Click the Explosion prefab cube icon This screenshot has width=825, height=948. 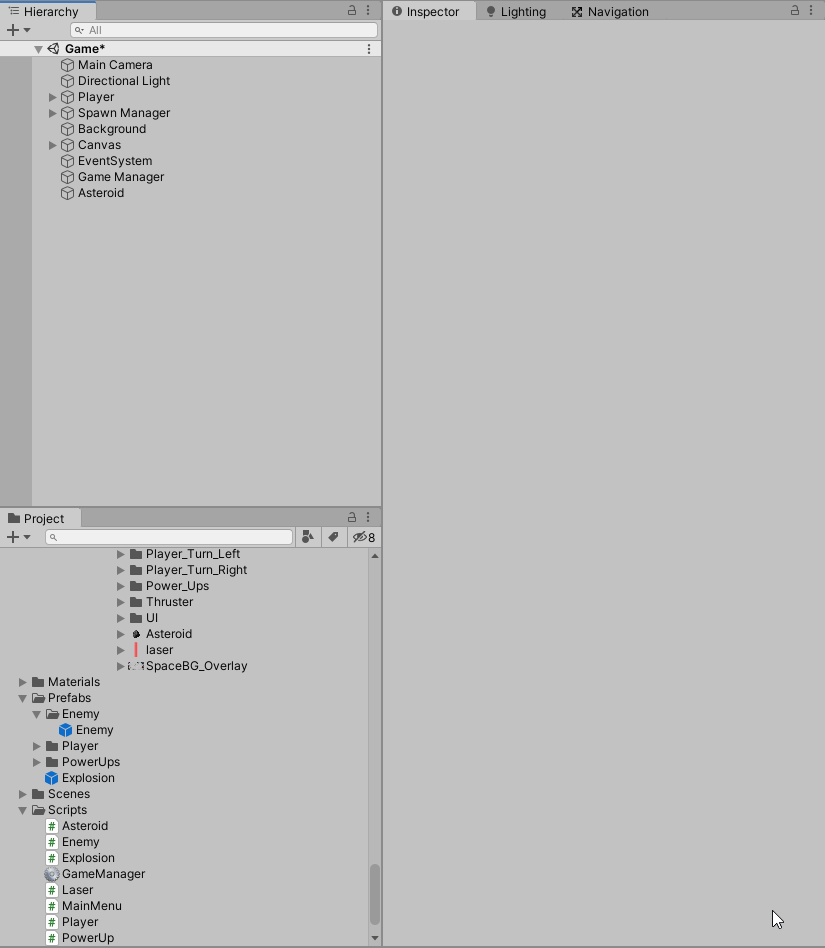52,778
